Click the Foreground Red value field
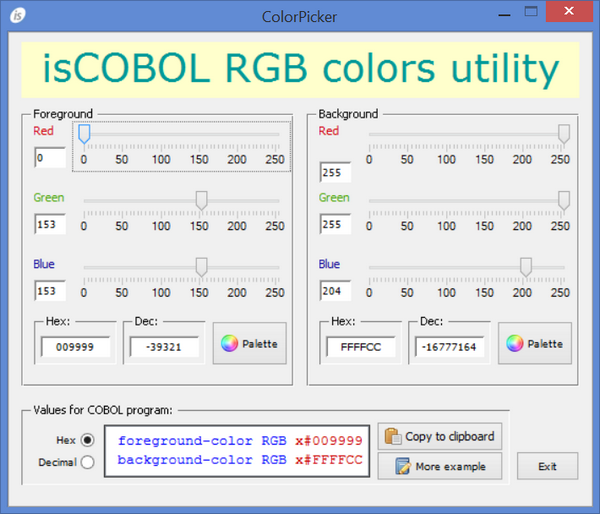The width and height of the screenshot is (600, 514). (x=50, y=158)
